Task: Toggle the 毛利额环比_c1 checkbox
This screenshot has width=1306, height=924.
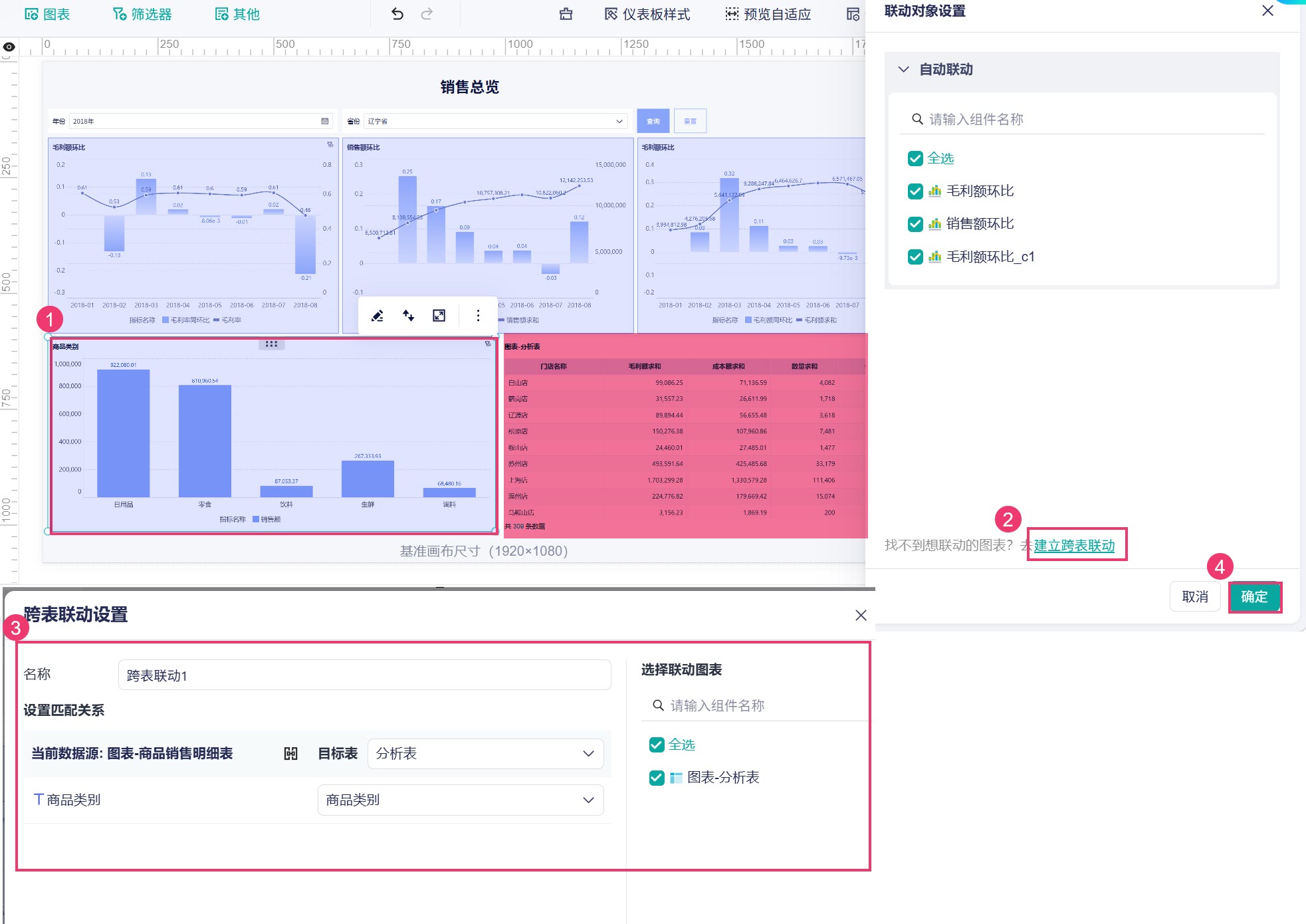Action: pos(915,257)
